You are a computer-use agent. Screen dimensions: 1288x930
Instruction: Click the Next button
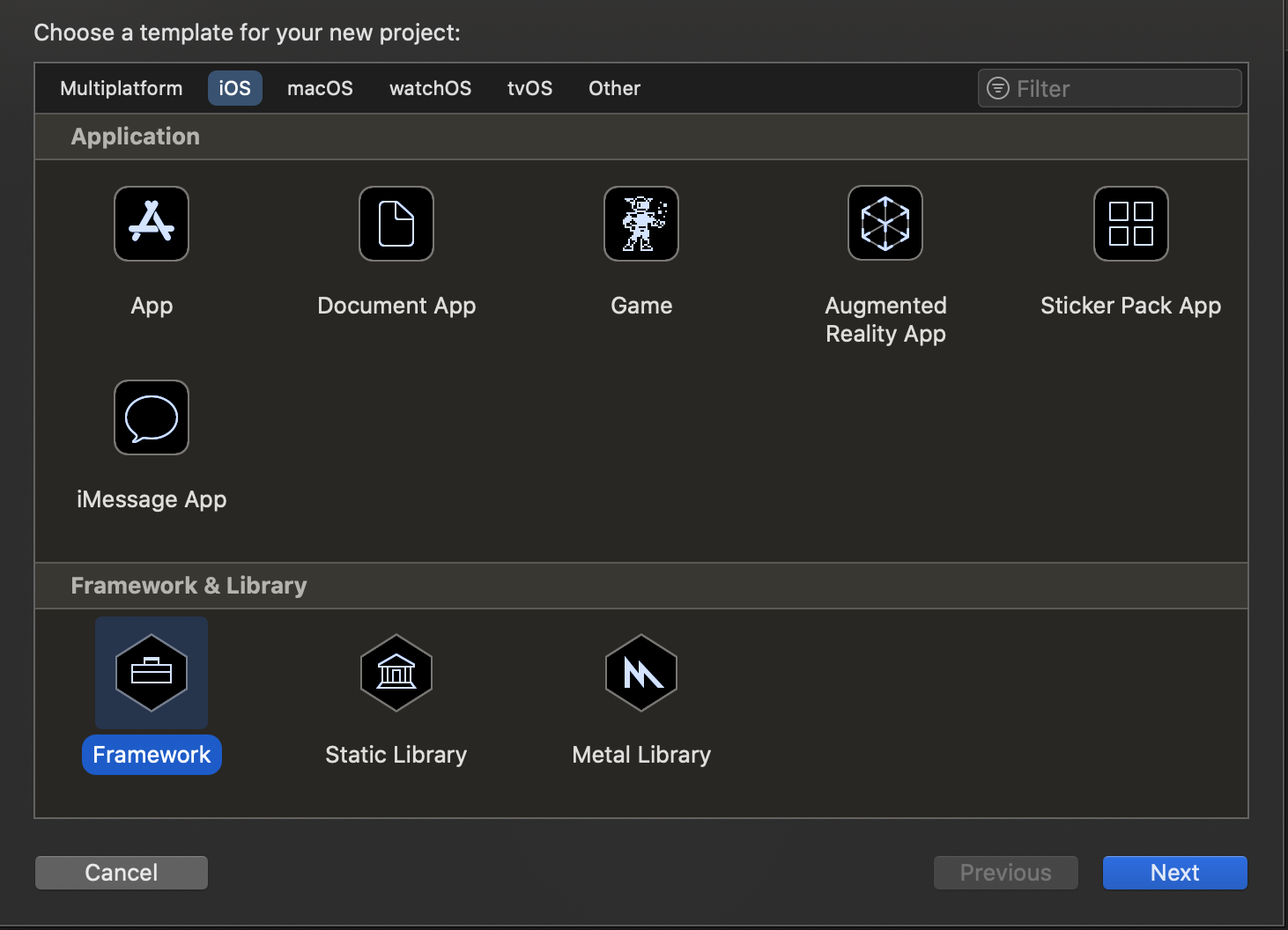pos(1174,872)
